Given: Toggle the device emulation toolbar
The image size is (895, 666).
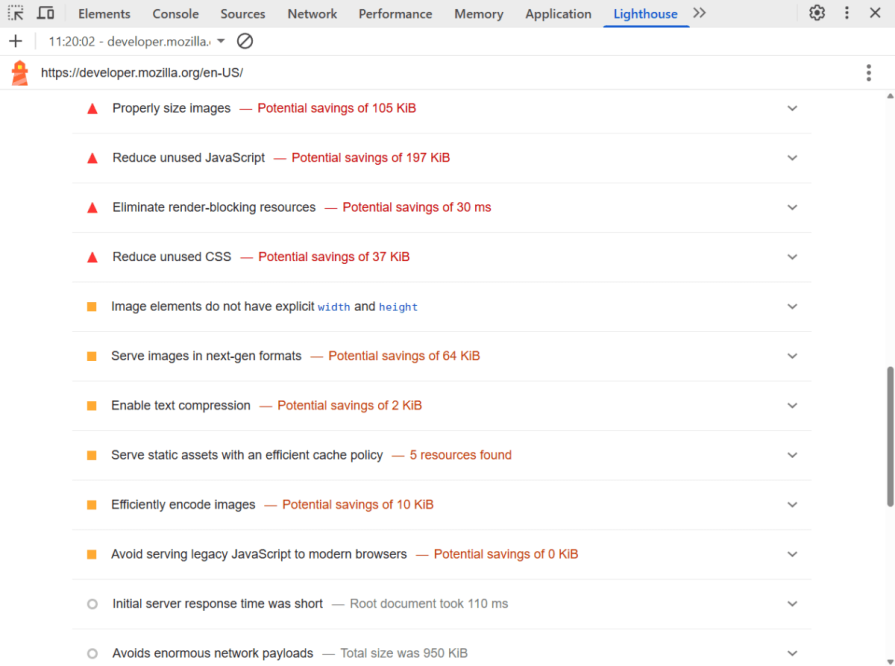Looking at the screenshot, I should 45,13.
